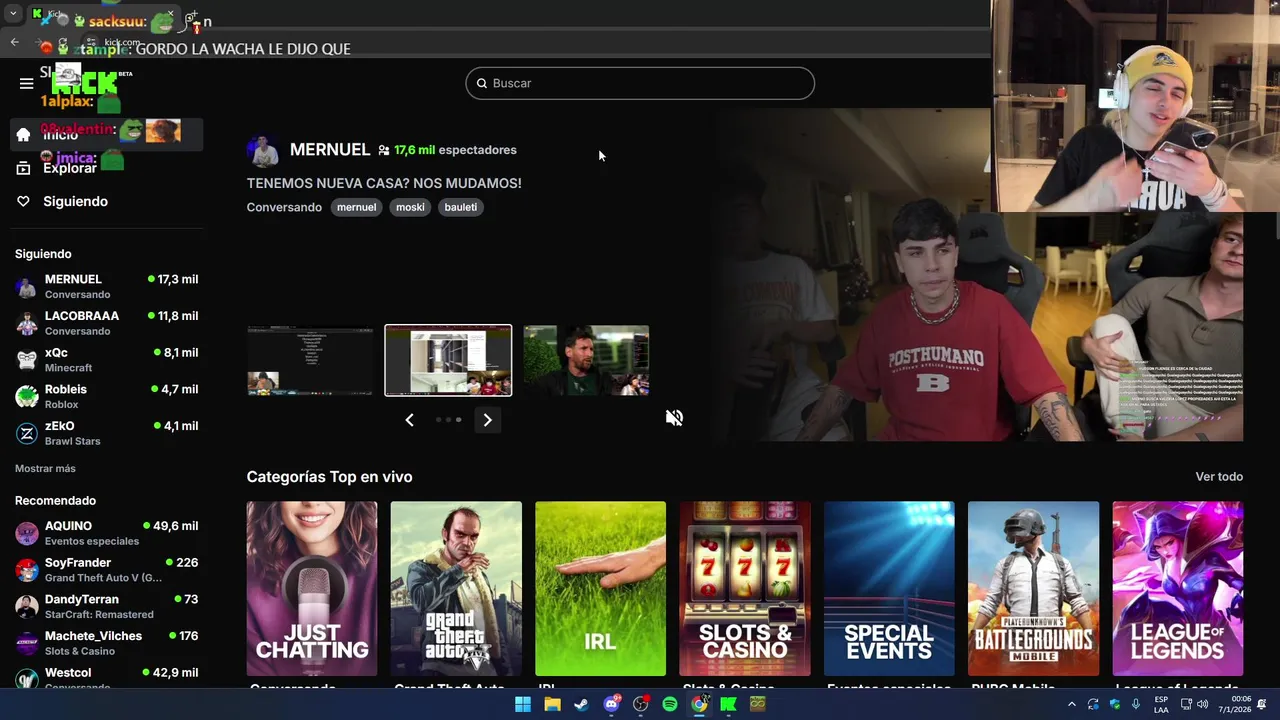Select the Conversando category link
The height and width of the screenshot is (720, 1280).
pyautogui.click(x=284, y=207)
